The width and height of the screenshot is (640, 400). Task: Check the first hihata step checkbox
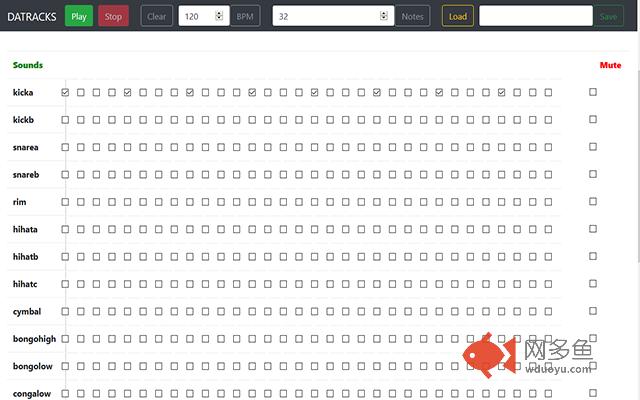click(x=65, y=229)
